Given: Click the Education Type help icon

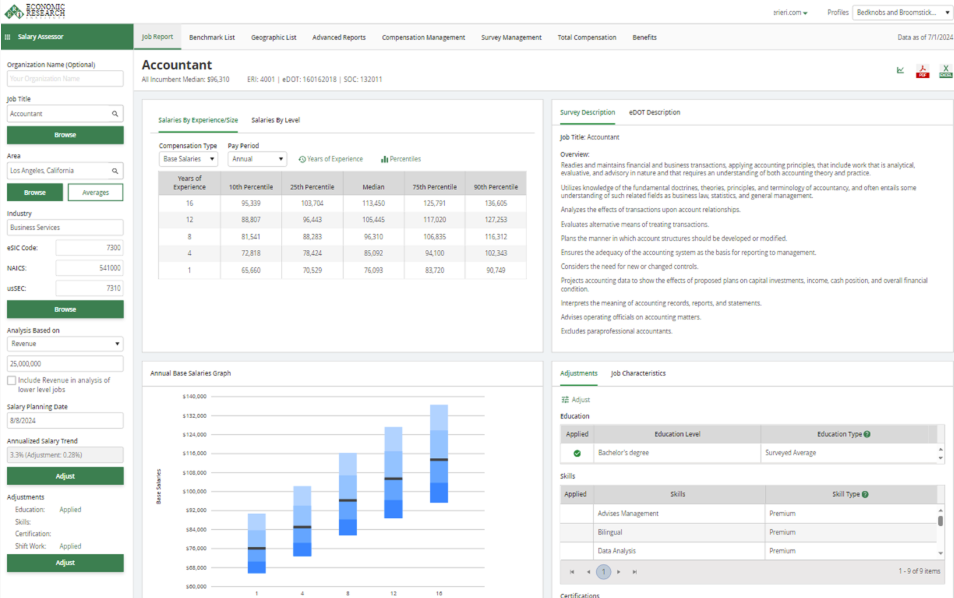Looking at the screenshot, I should (x=867, y=434).
